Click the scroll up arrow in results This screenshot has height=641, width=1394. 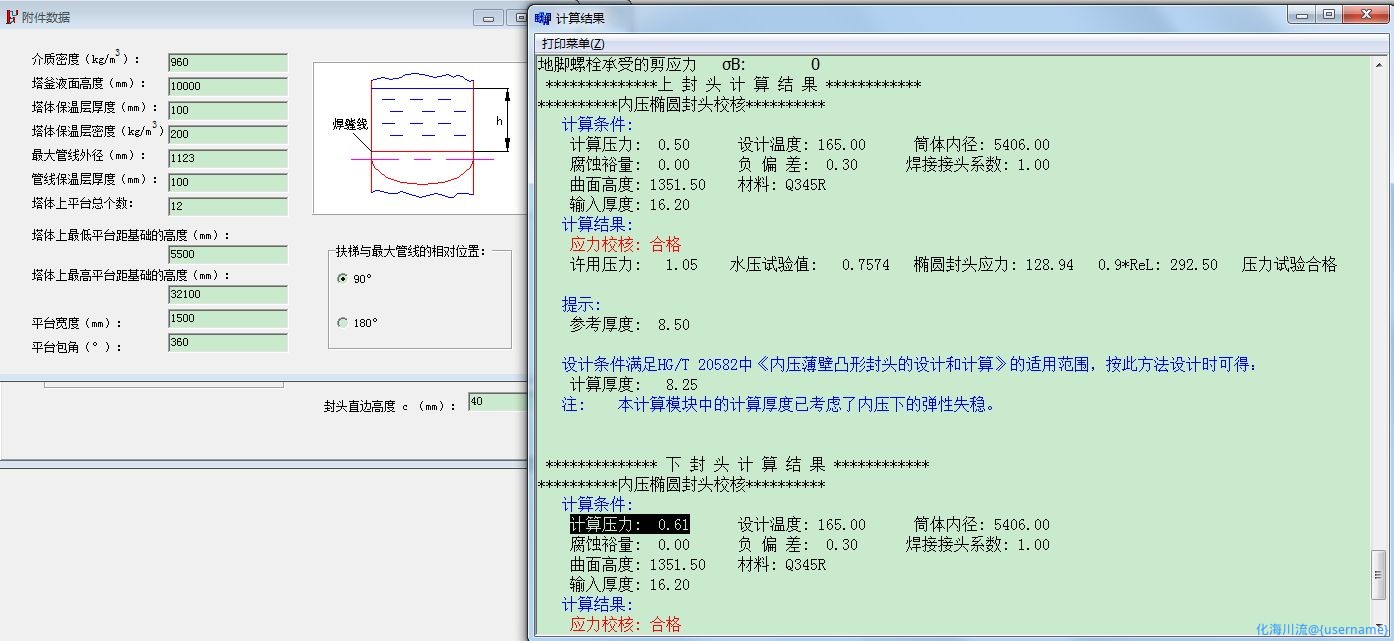[1378, 66]
